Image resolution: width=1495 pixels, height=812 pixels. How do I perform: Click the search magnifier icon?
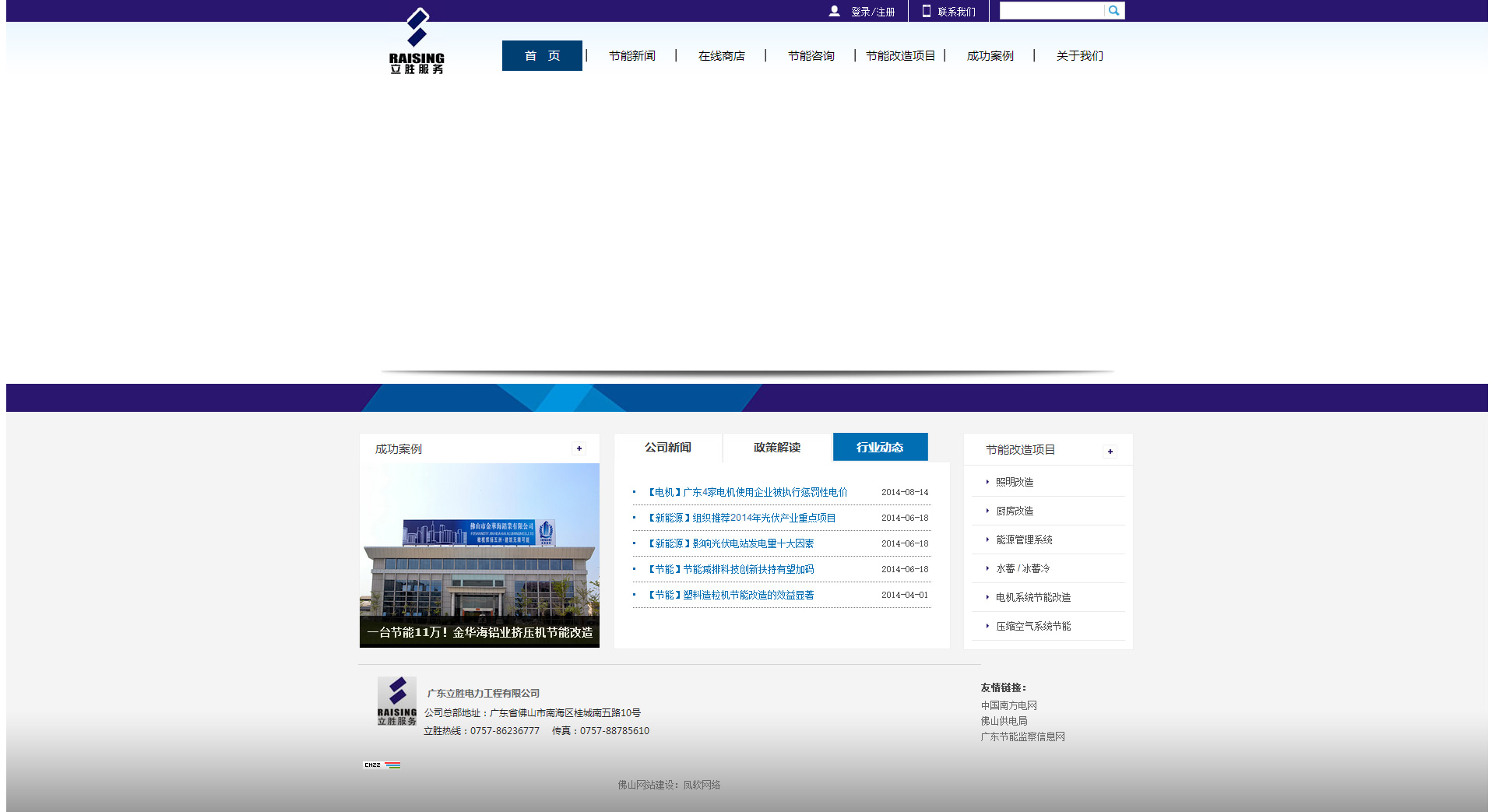(x=1114, y=11)
